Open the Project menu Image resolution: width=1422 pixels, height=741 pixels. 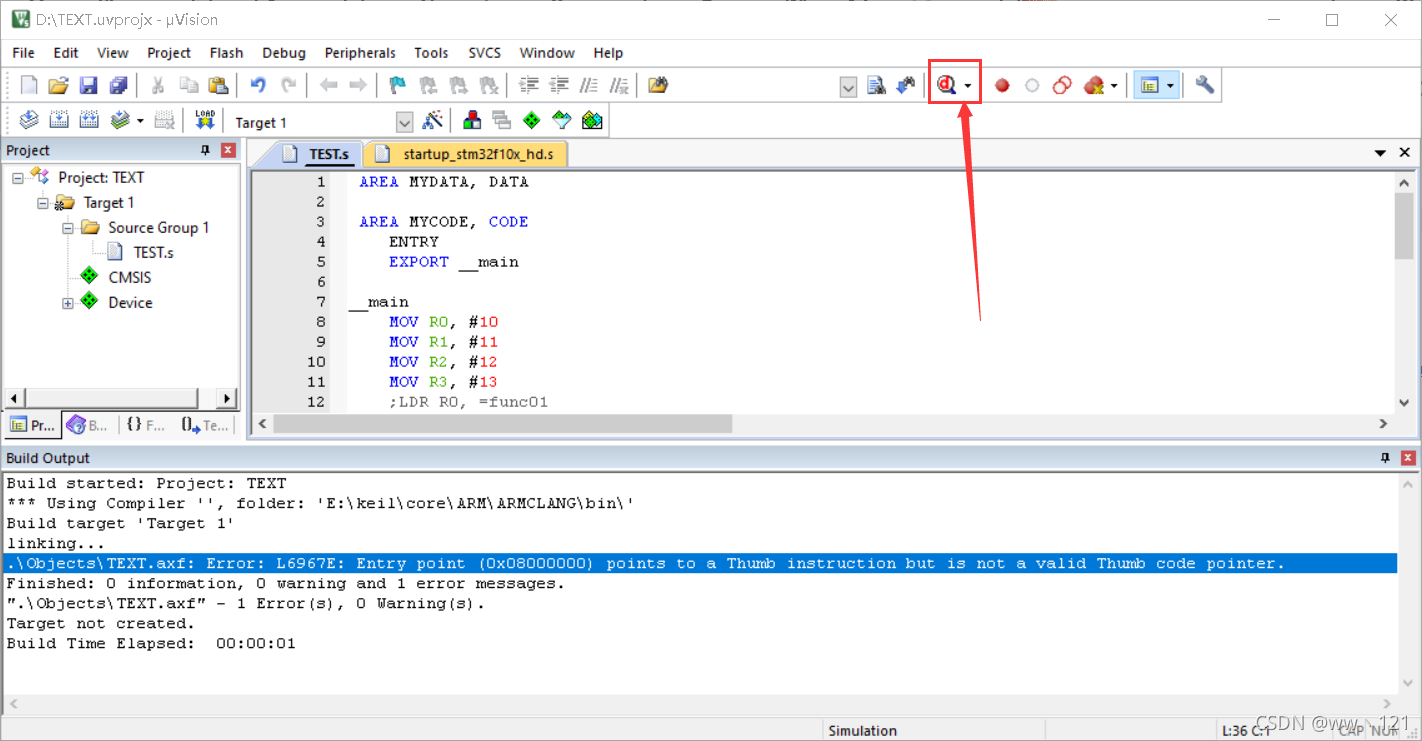(x=169, y=53)
